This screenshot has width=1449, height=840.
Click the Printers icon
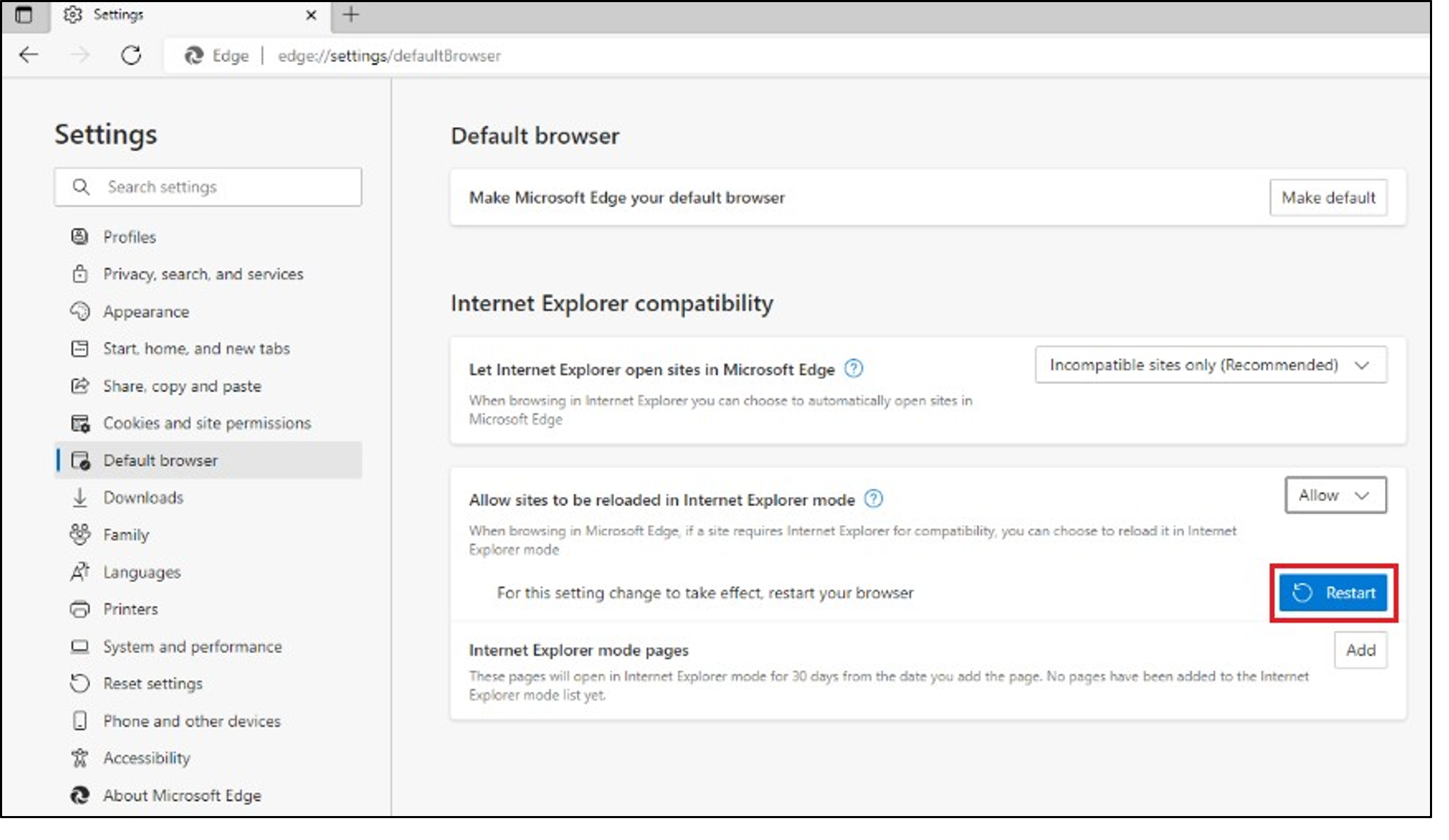click(x=80, y=609)
